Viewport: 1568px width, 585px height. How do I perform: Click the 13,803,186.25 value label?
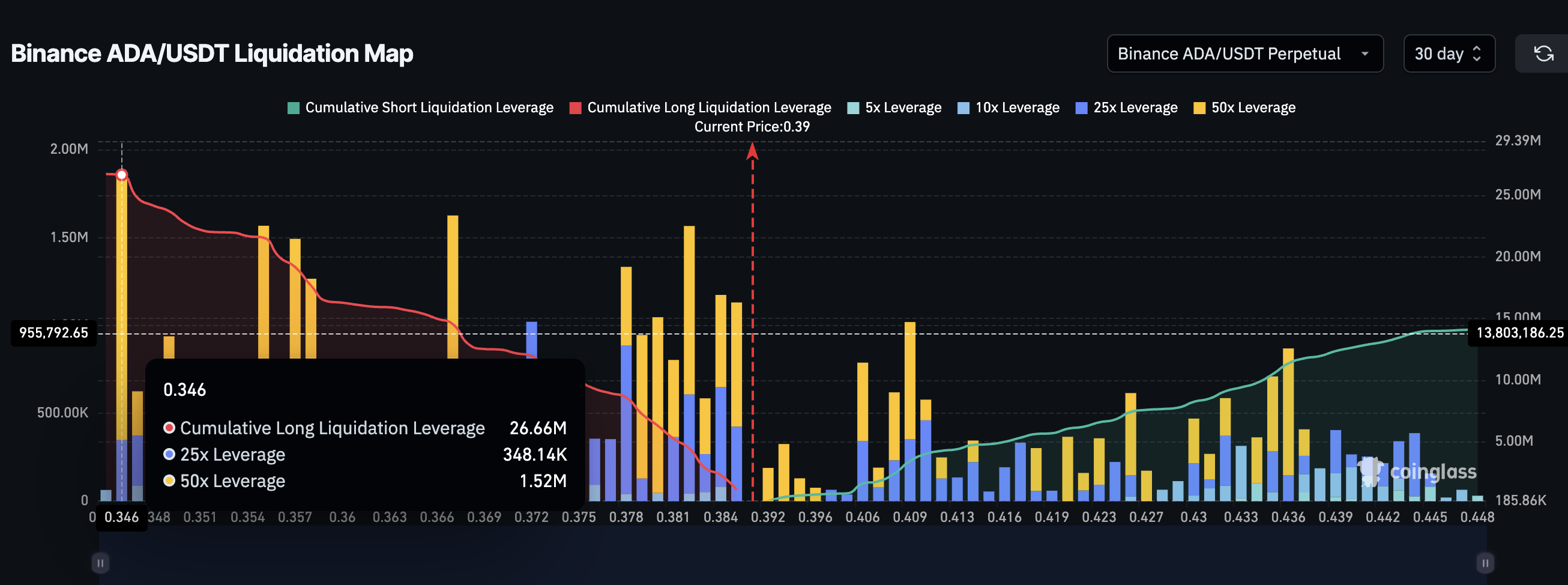tap(1518, 333)
